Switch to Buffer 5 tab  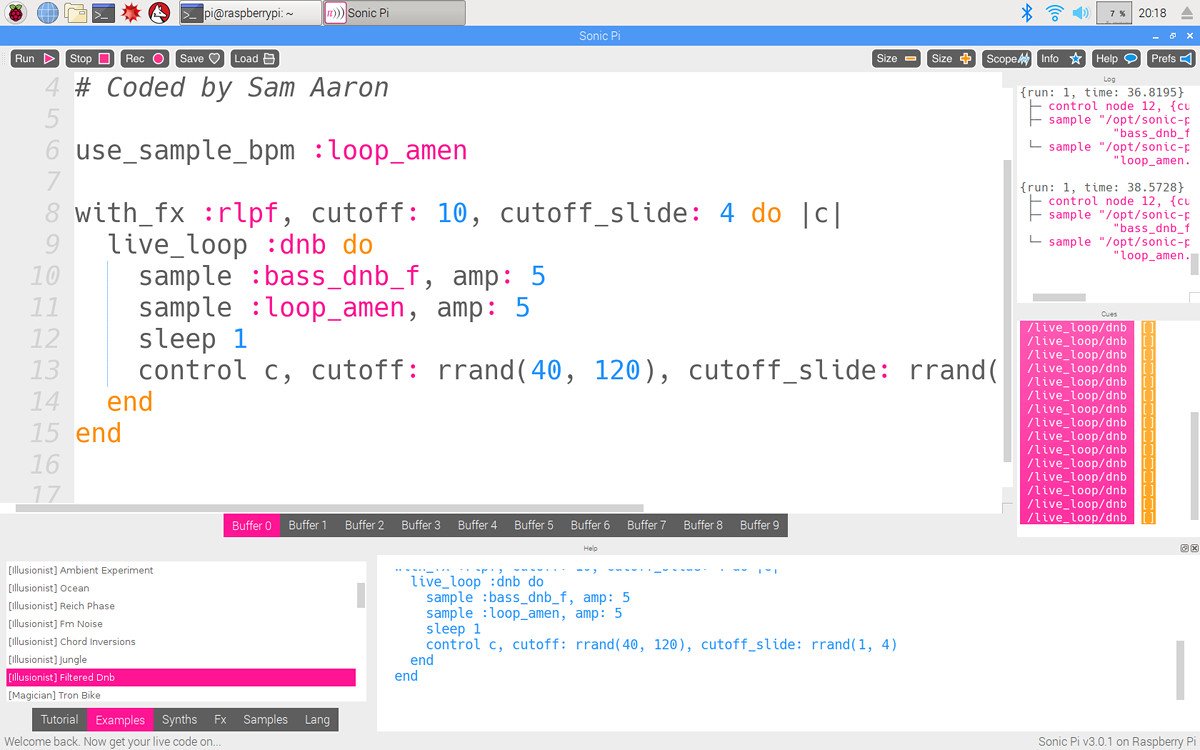coord(534,525)
